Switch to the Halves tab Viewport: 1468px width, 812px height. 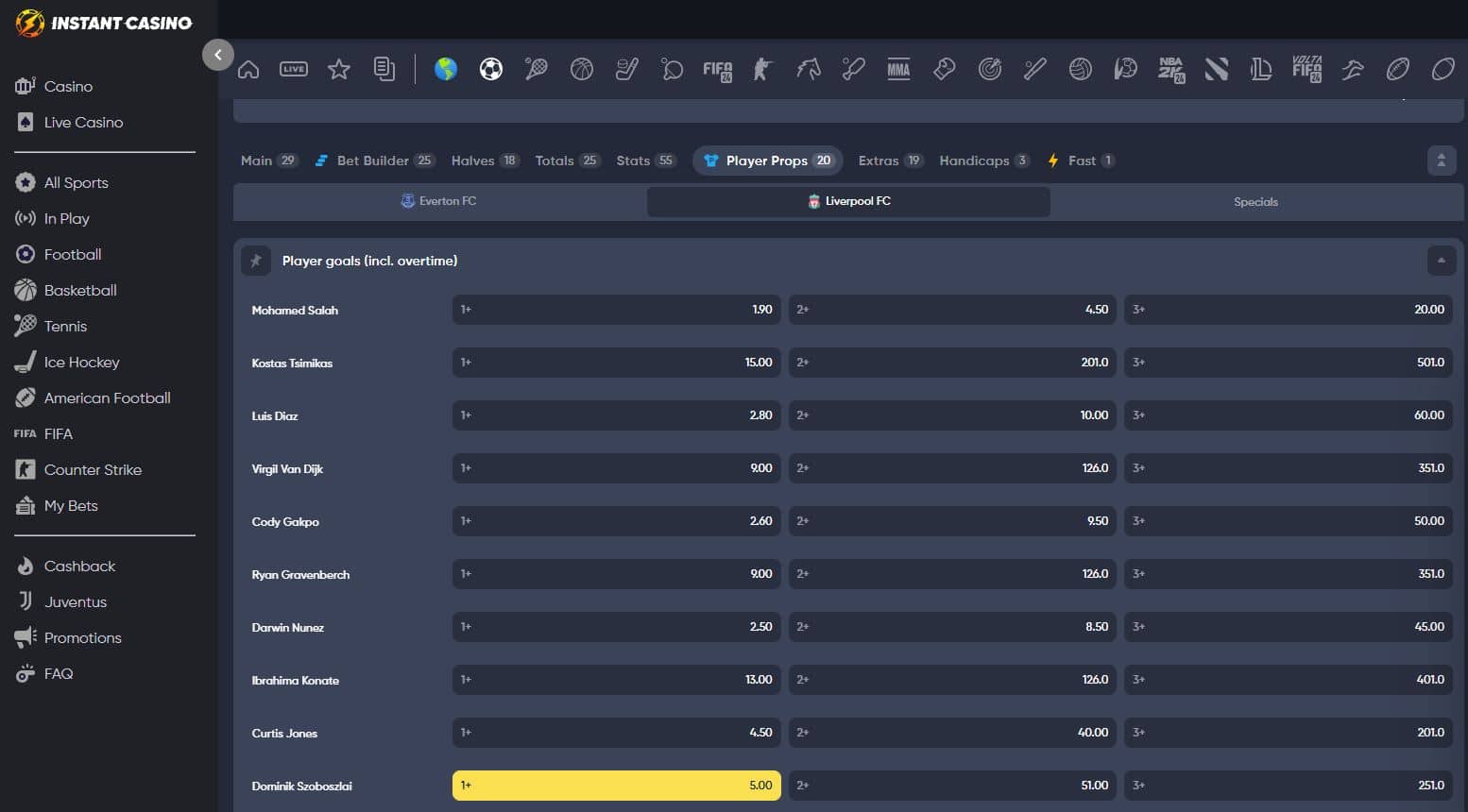(x=486, y=161)
